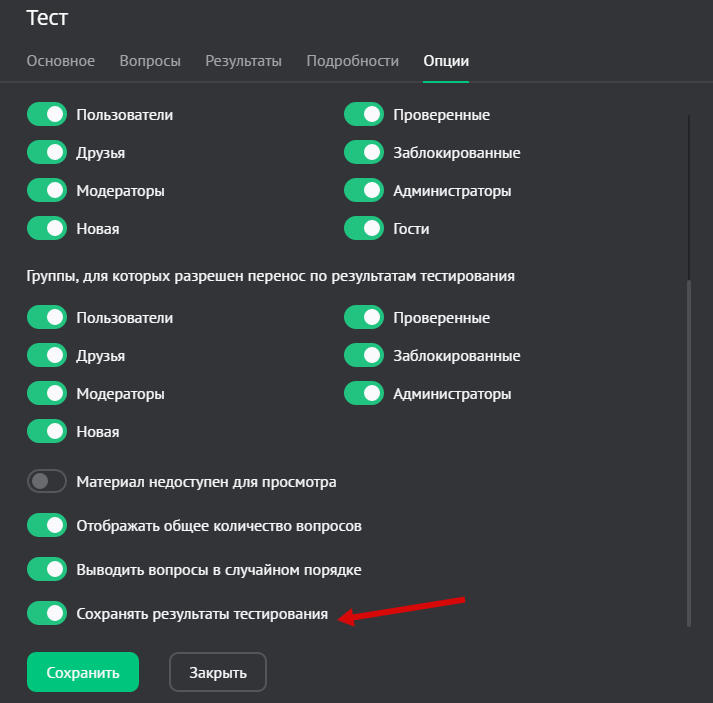
Task: Switch to the Основное tab
Action: (x=61, y=61)
